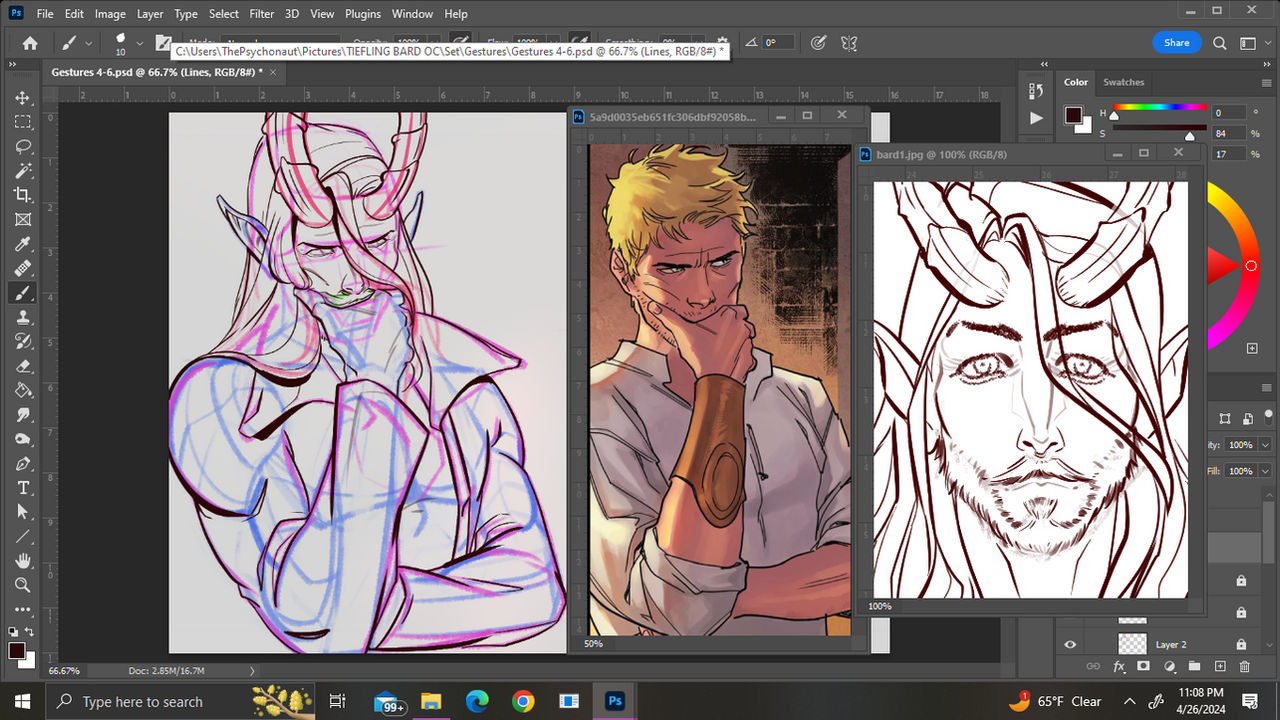1280x720 pixels.
Task: Select the Eyedropper tool
Action: (x=23, y=244)
